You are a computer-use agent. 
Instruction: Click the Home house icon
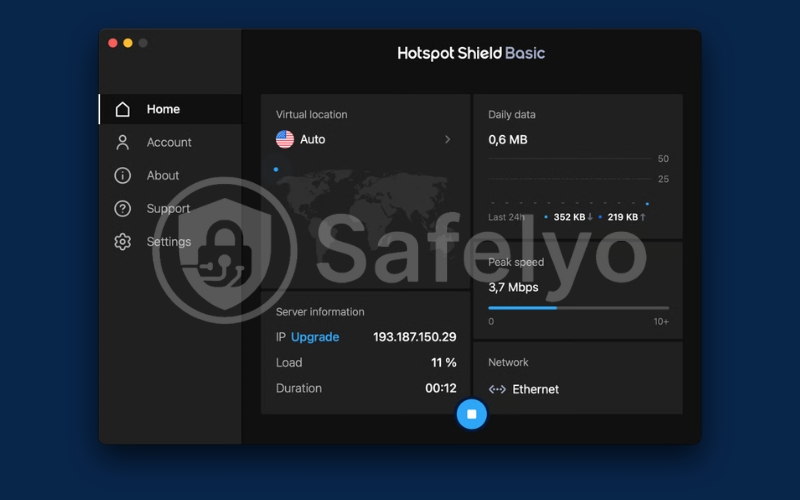(x=122, y=109)
